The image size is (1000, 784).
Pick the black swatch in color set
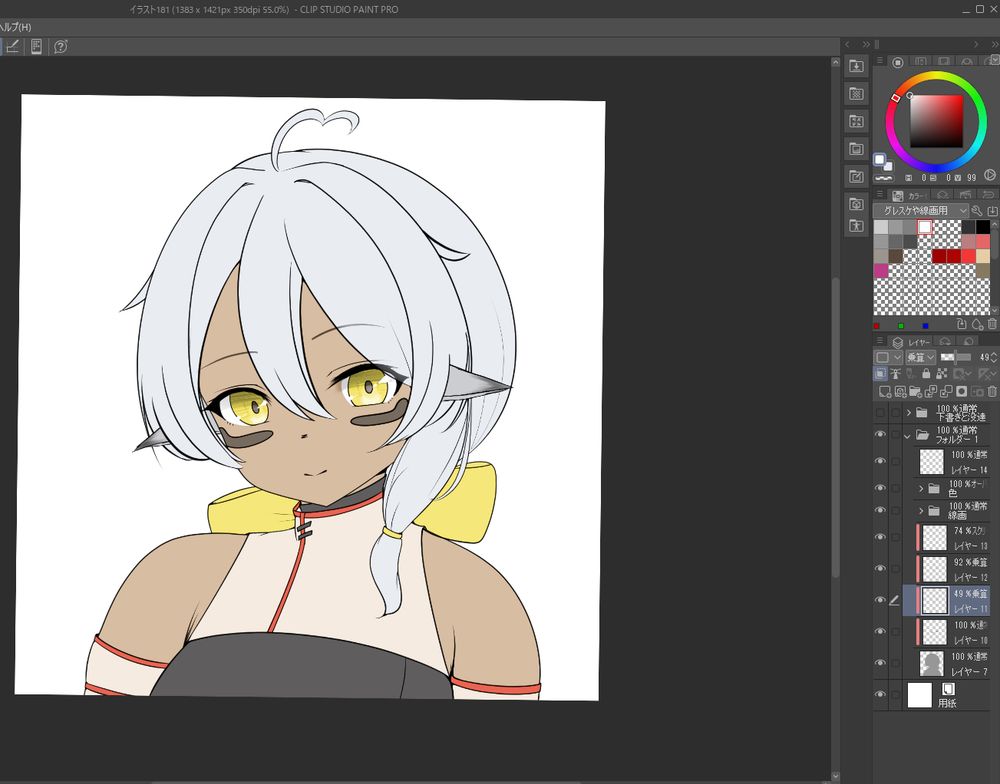[x=983, y=226]
